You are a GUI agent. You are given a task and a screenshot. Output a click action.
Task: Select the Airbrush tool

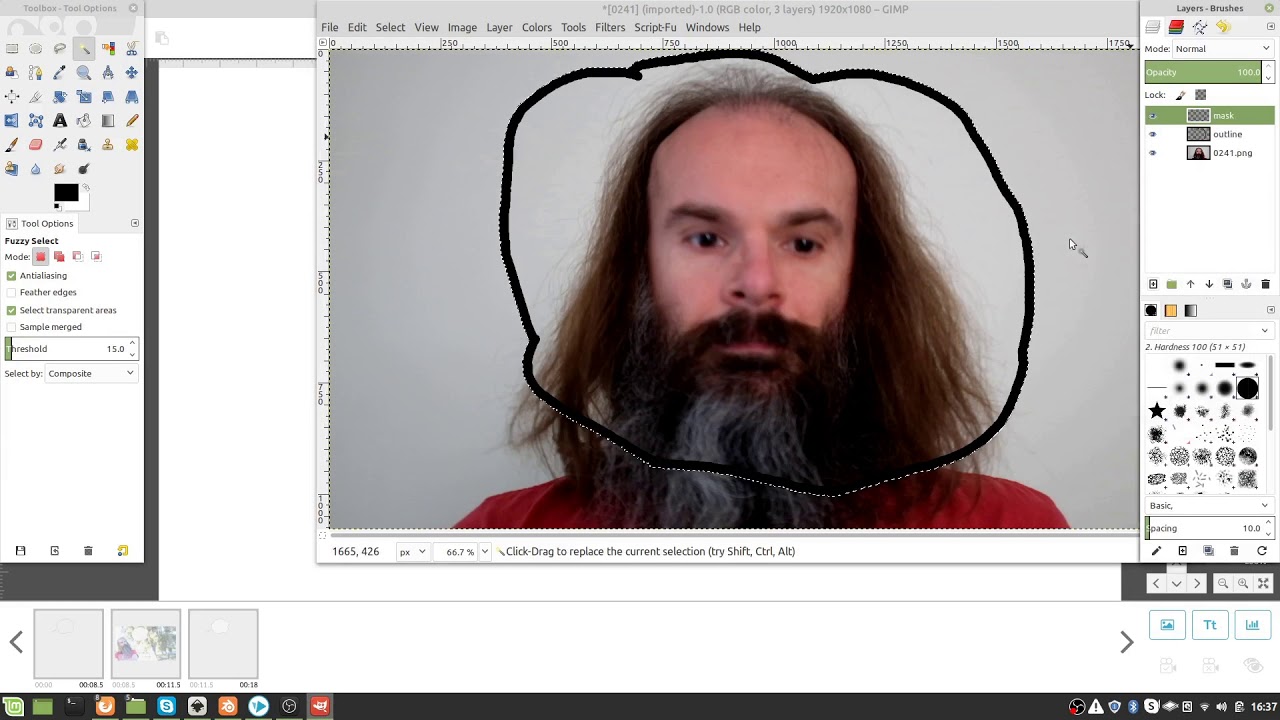point(60,144)
